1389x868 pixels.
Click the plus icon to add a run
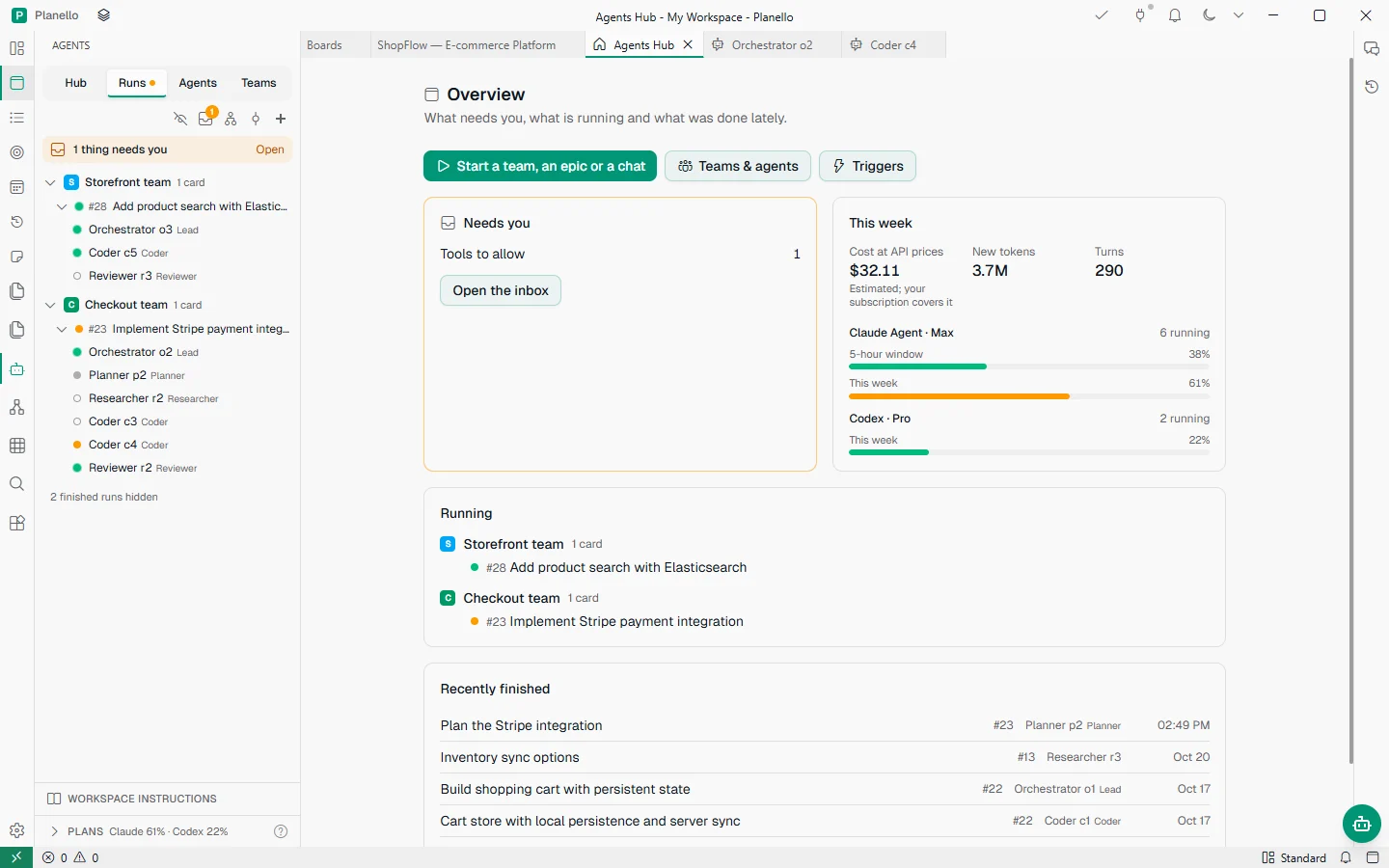coord(281,119)
